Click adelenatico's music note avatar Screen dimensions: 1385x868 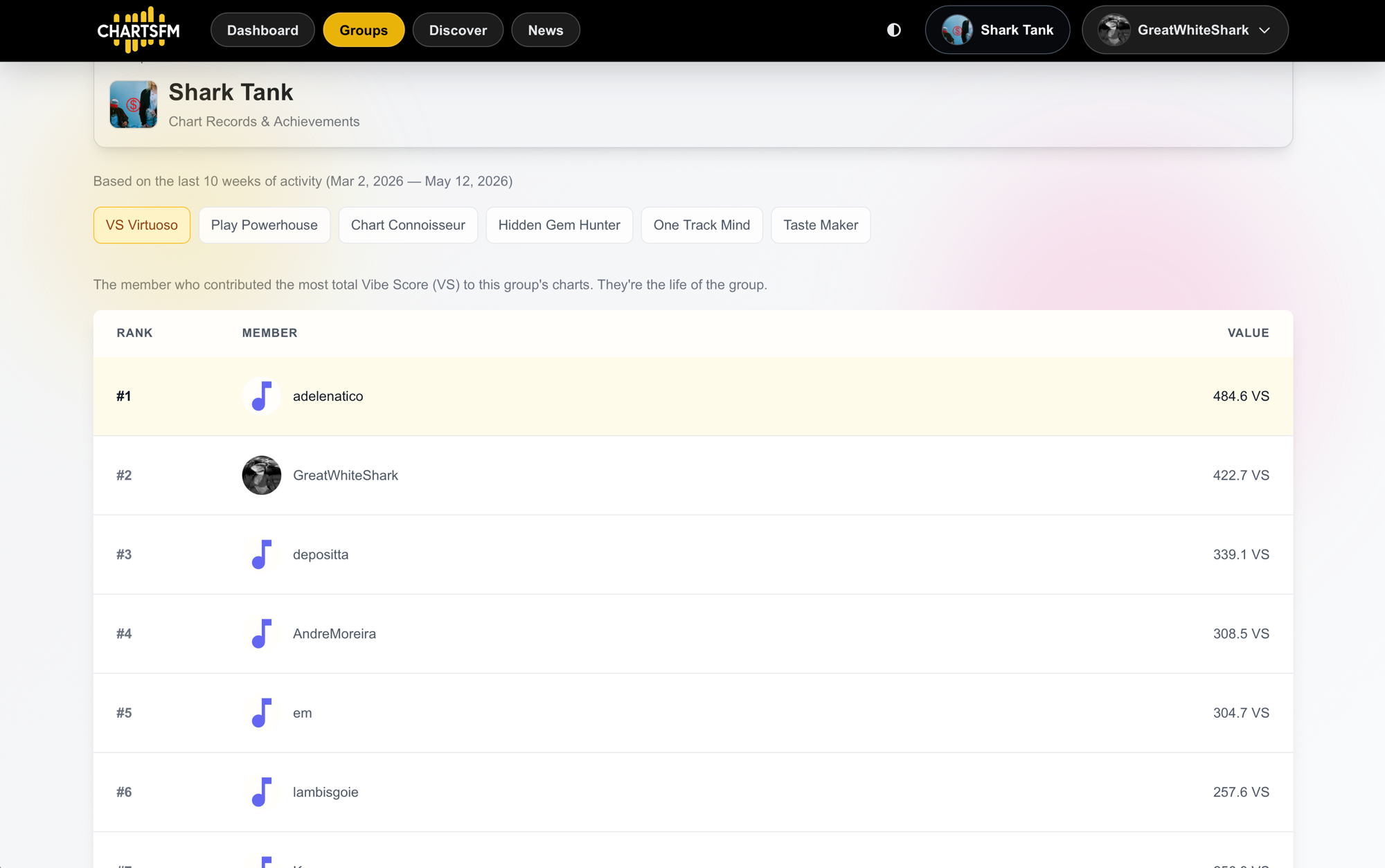262,396
